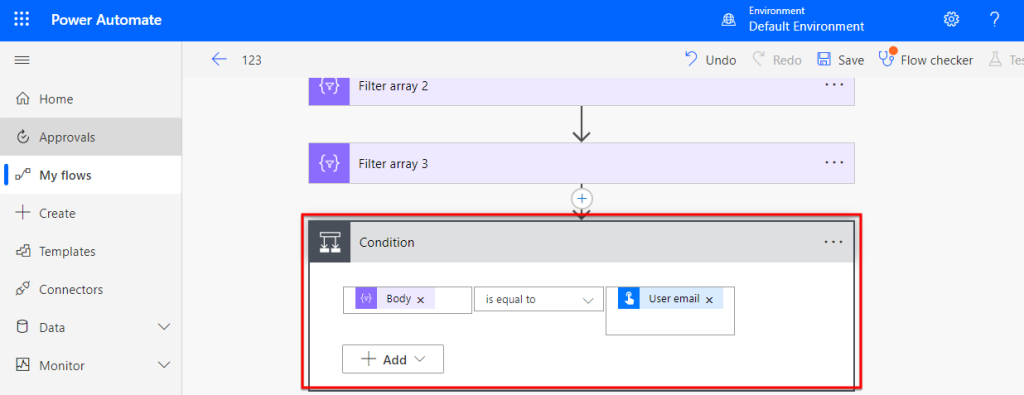Open Flow checker
Screen dimensions: 1024x395
coord(926,60)
